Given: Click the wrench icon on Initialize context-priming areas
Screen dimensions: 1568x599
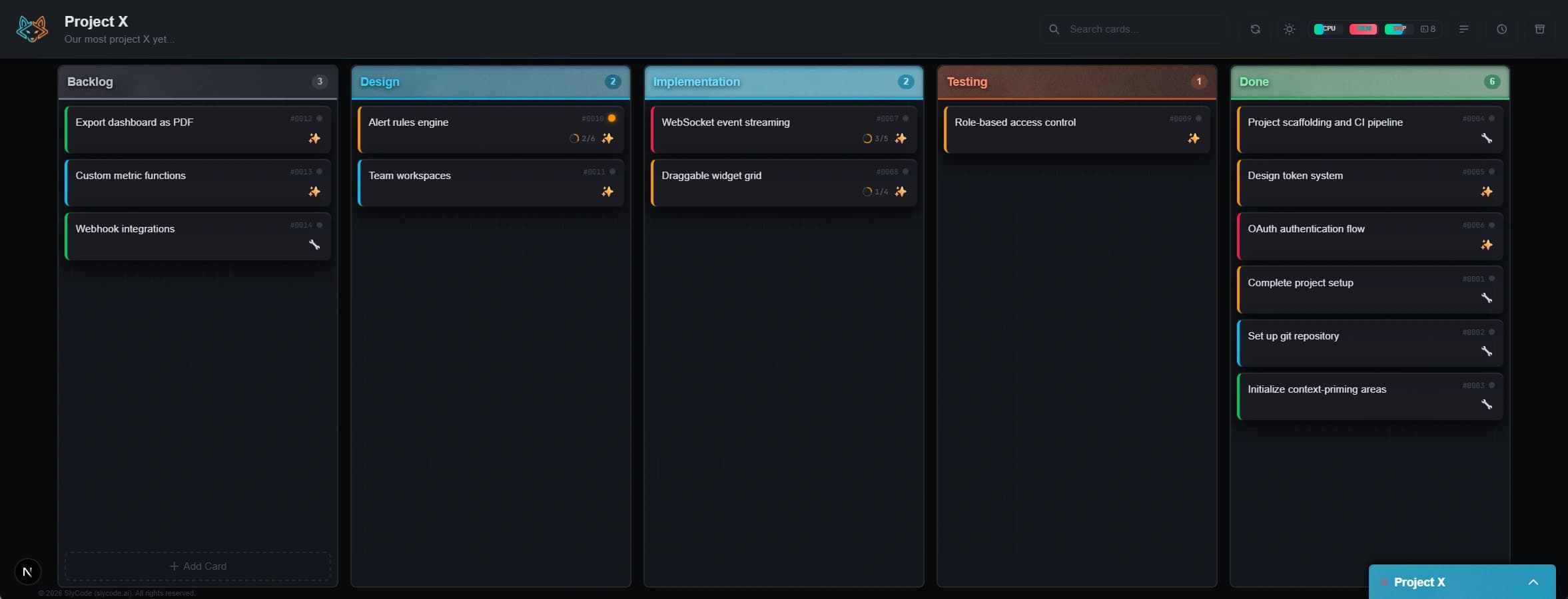Looking at the screenshot, I should (x=1487, y=405).
